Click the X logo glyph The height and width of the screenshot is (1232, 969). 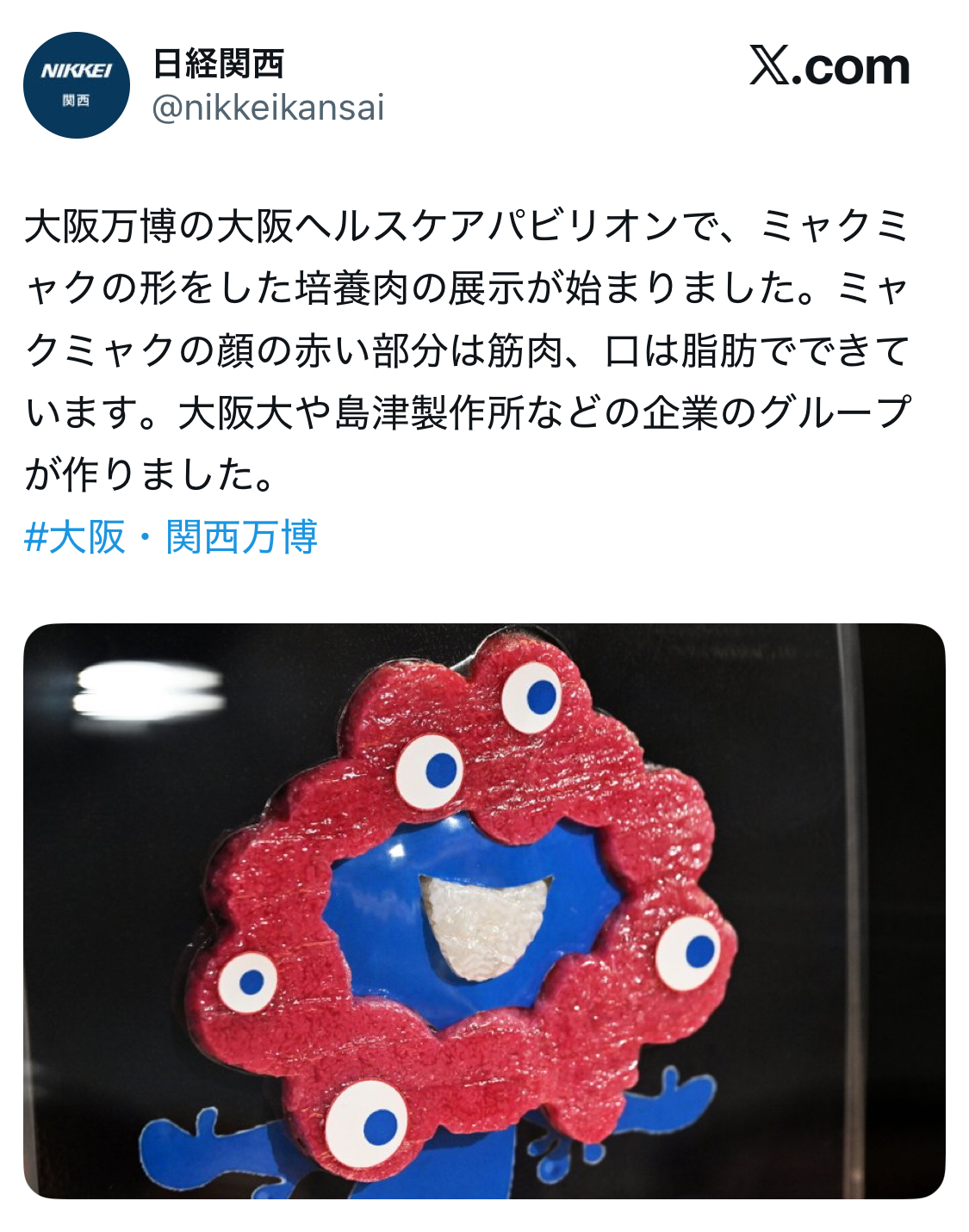coord(769,65)
